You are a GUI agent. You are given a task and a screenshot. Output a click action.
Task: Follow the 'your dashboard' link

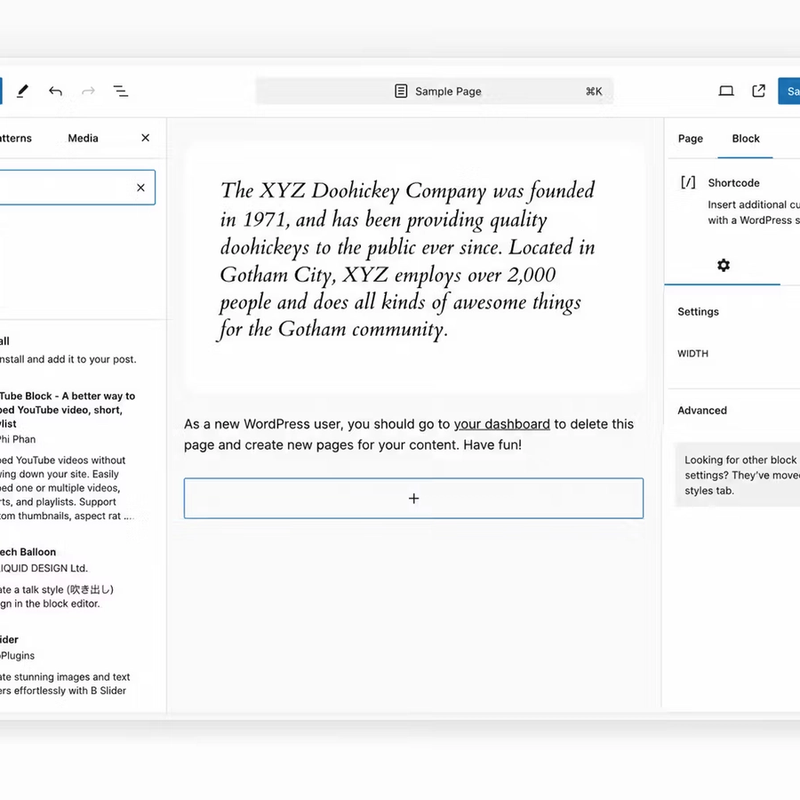502,424
